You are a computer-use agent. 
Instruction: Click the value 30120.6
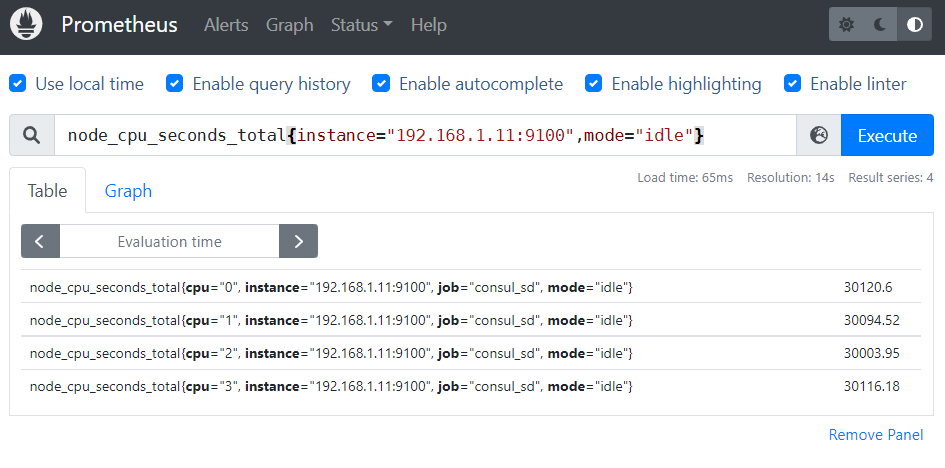[x=868, y=287]
